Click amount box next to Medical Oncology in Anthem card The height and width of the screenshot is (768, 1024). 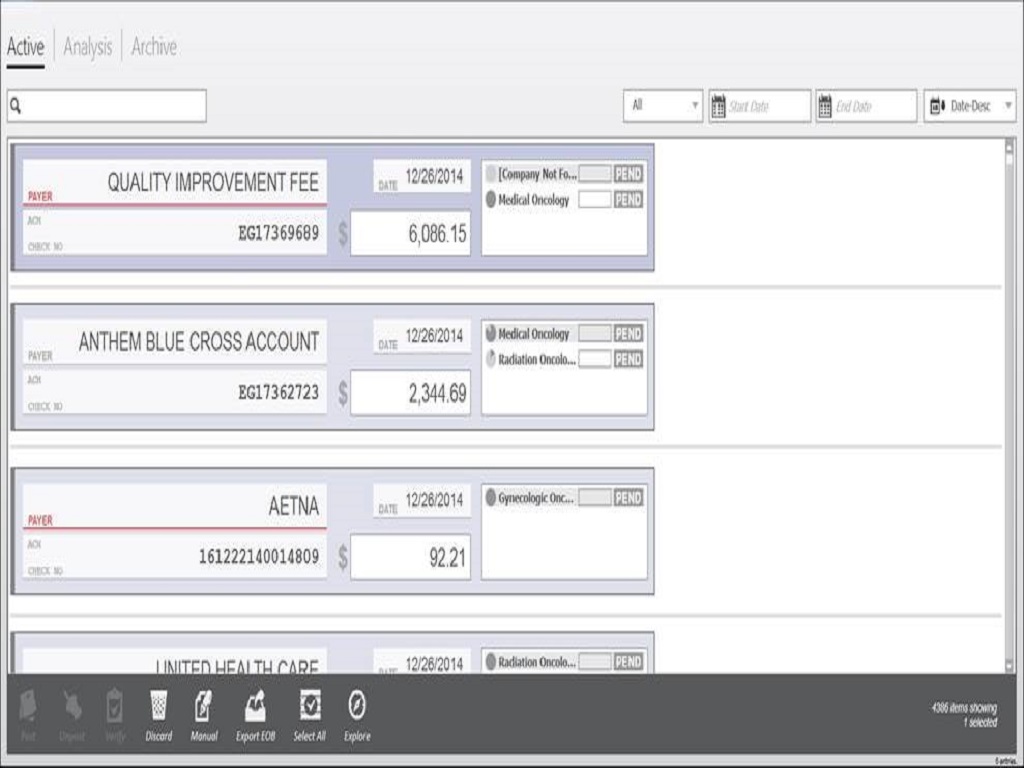[595, 334]
